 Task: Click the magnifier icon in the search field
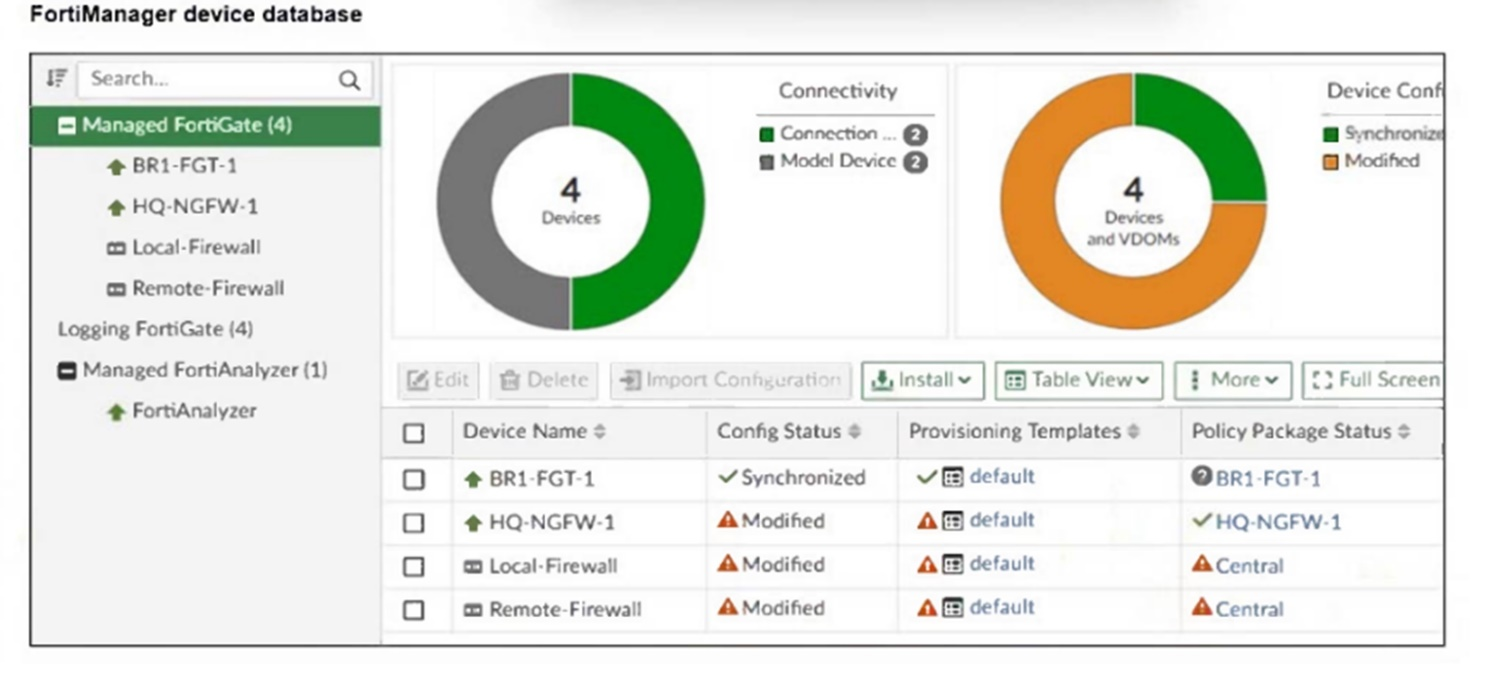(349, 80)
